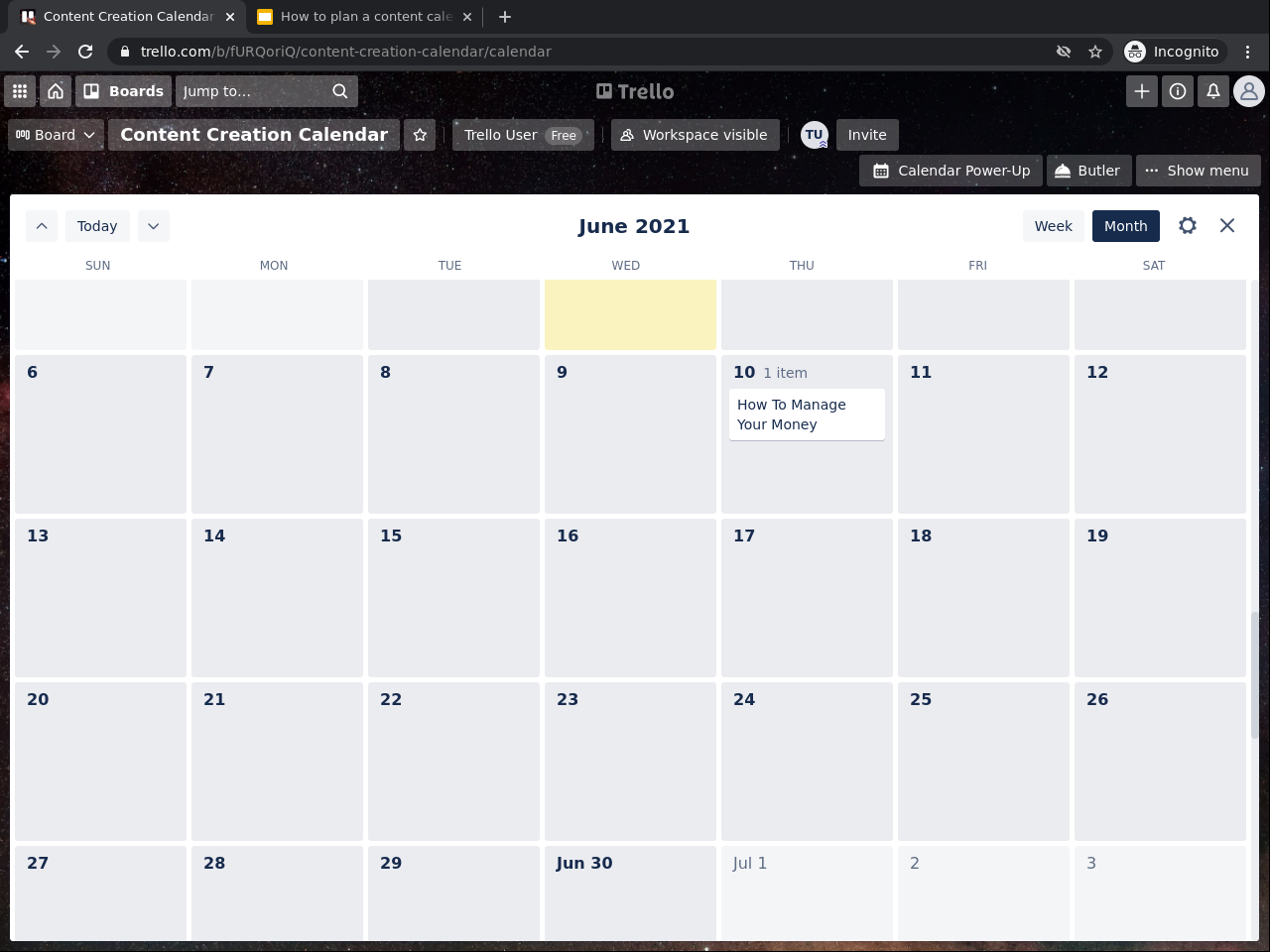Click the third-party cookies blocked eye icon
This screenshot has height=952, width=1270.
(x=1064, y=52)
